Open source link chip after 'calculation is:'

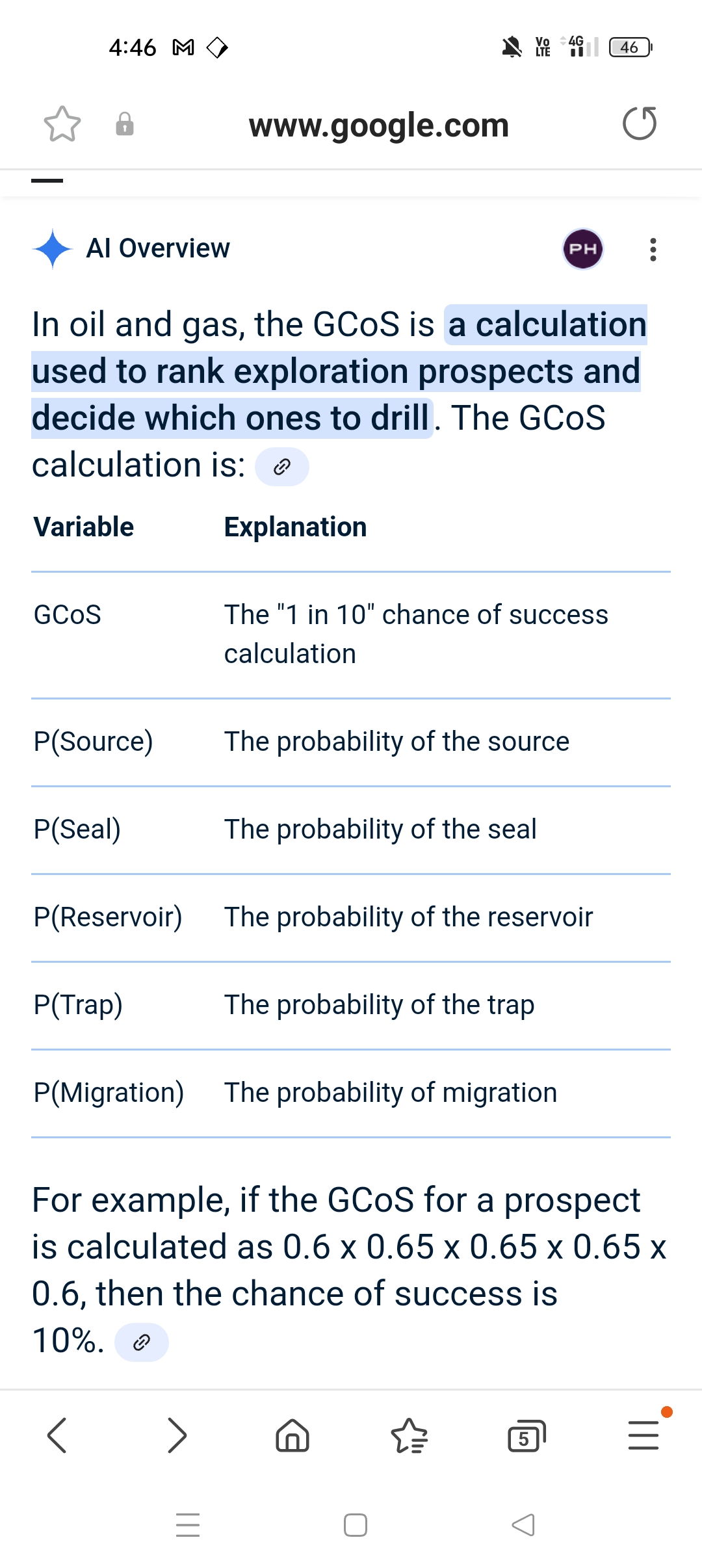282,467
